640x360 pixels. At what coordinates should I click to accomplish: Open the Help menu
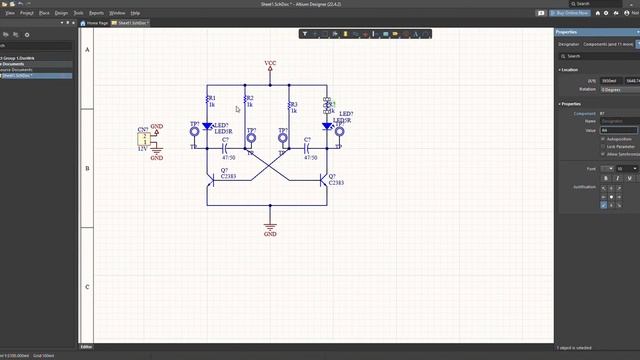(x=135, y=13)
